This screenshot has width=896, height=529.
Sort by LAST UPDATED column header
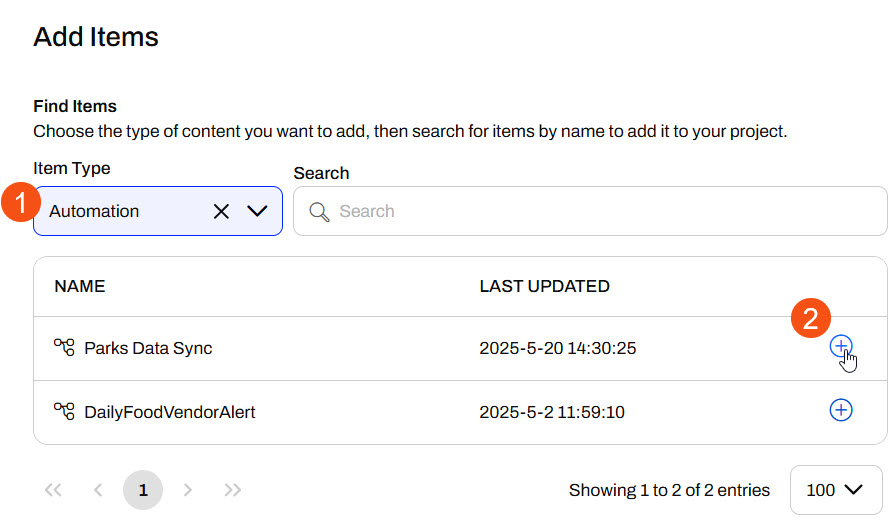pos(545,286)
